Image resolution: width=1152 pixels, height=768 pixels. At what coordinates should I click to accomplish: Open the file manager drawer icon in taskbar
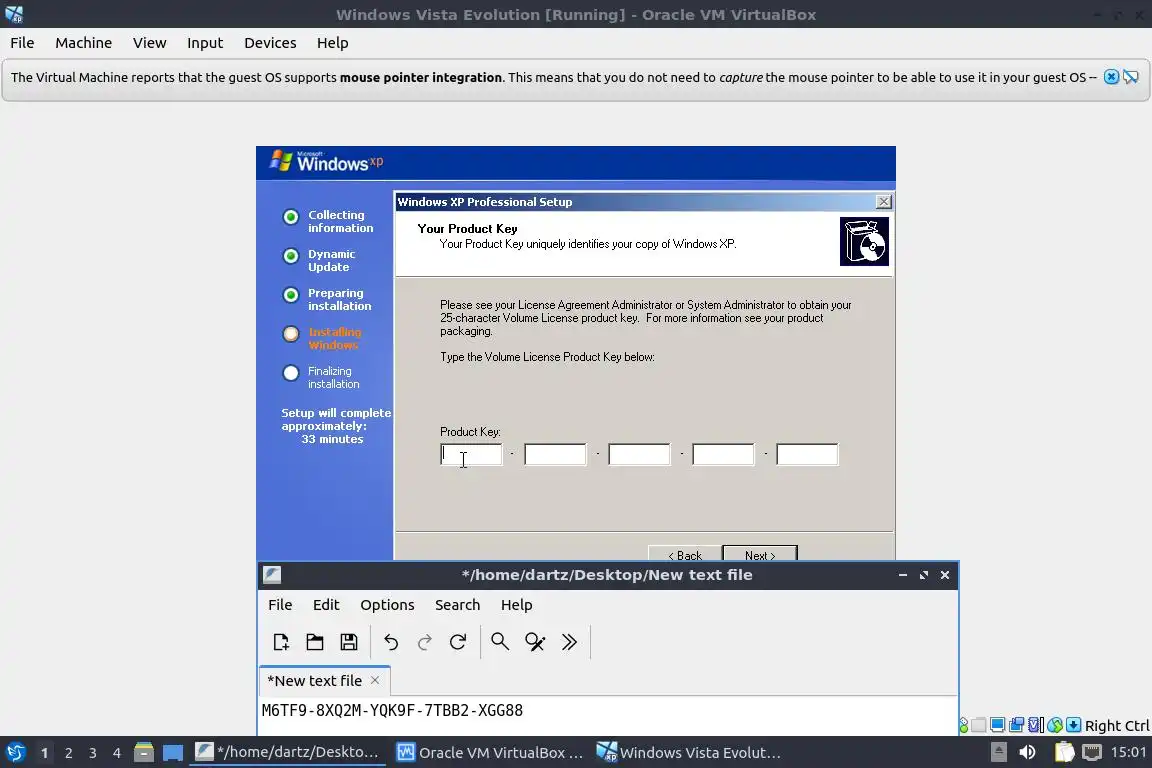144,752
